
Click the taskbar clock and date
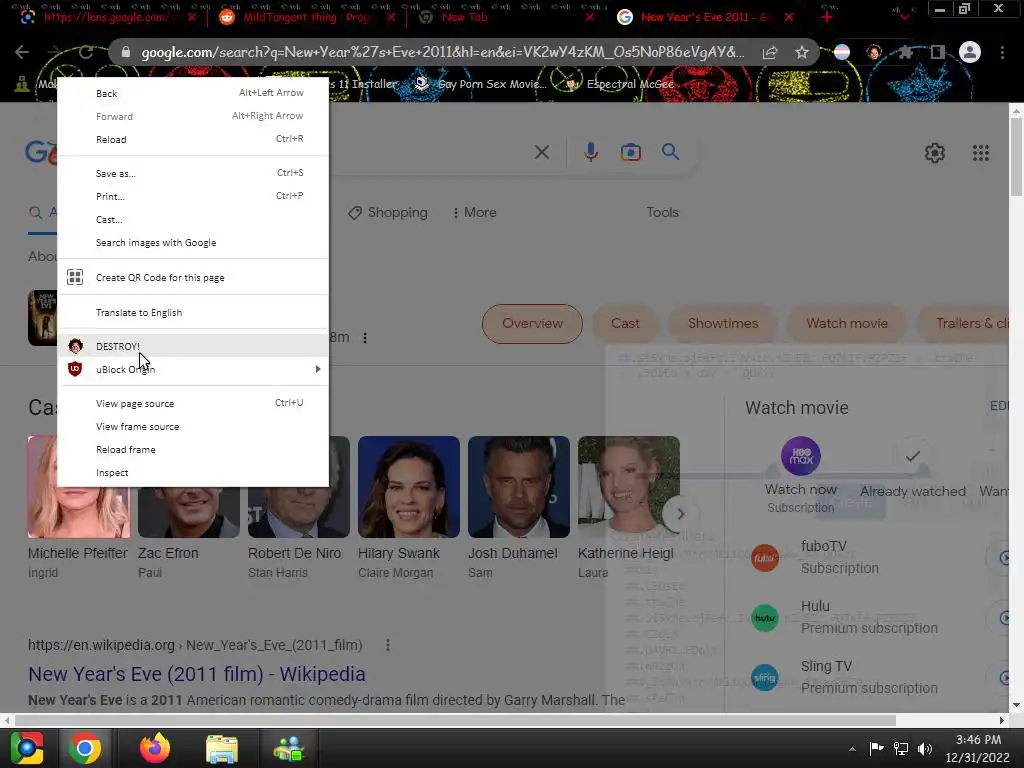tap(978, 748)
